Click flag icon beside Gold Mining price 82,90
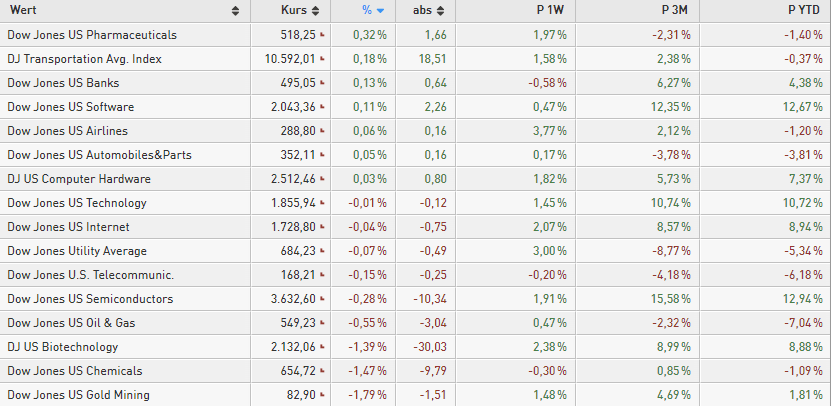The height and width of the screenshot is (406, 831). click(322, 395)
